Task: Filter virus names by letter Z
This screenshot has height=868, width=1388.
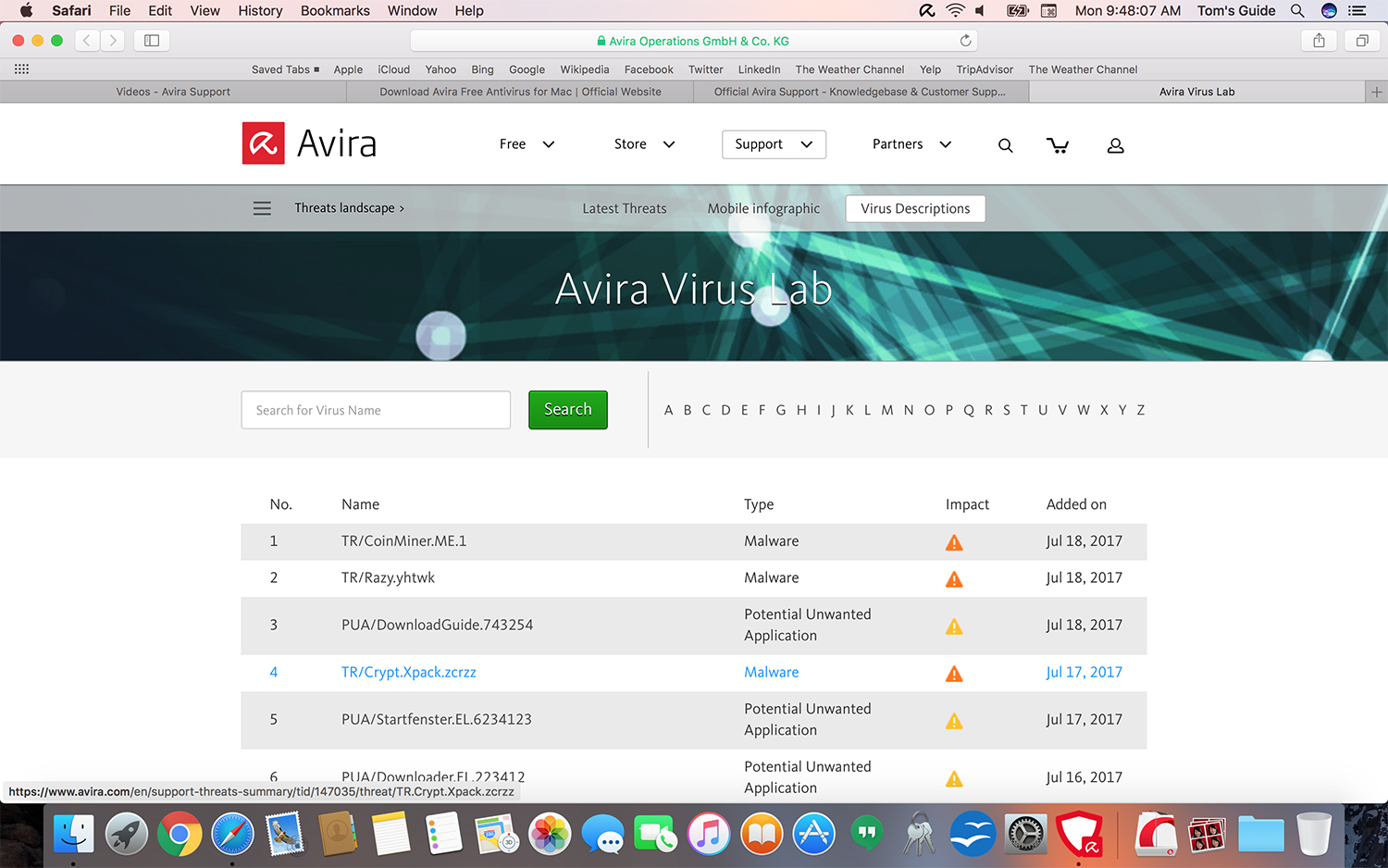Action: (x=1141, y=410)
